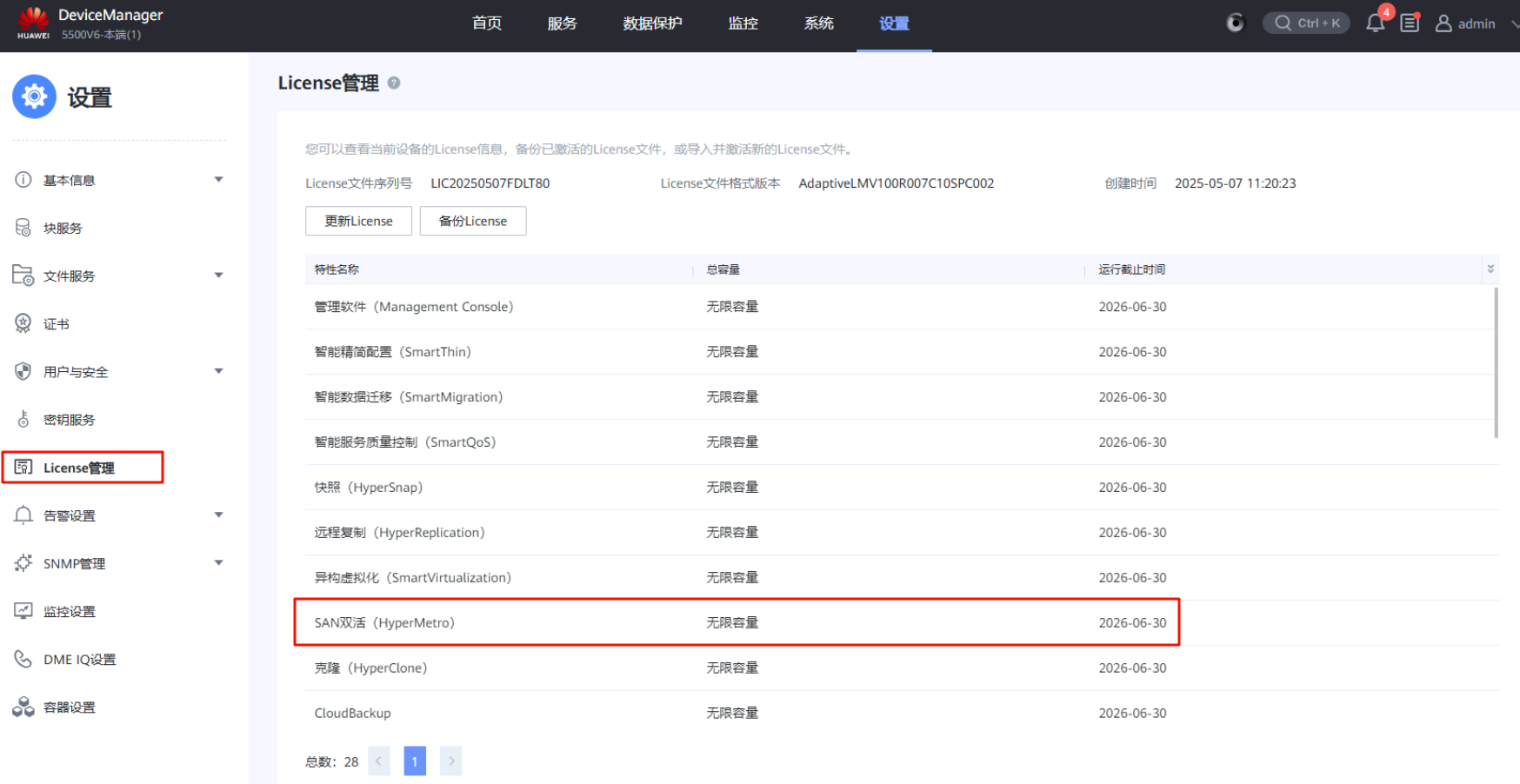Click the help icon beside License管理 title
The image size is (1520, 784).
[x=394, y=83]
